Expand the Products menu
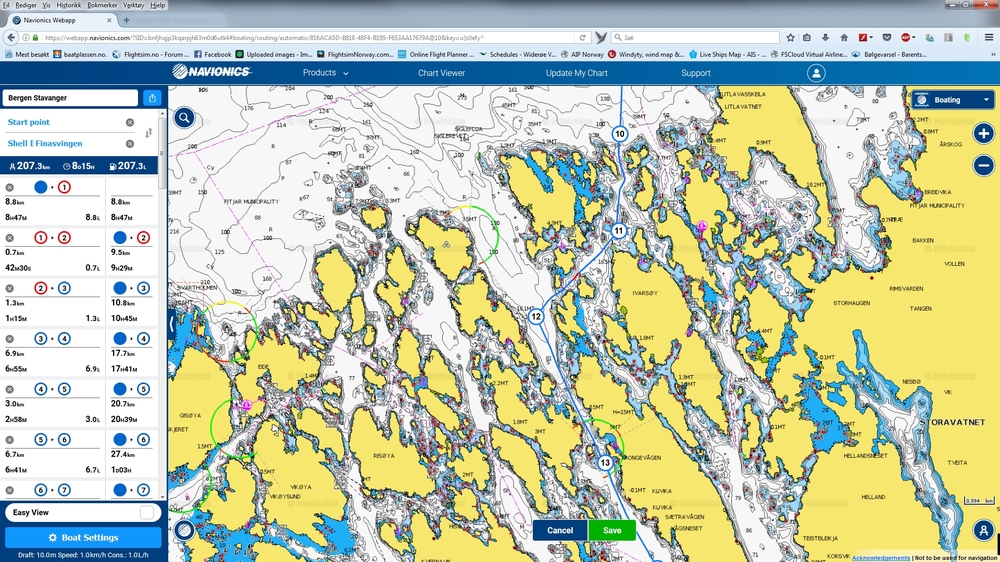 click(x=325, y=73)
